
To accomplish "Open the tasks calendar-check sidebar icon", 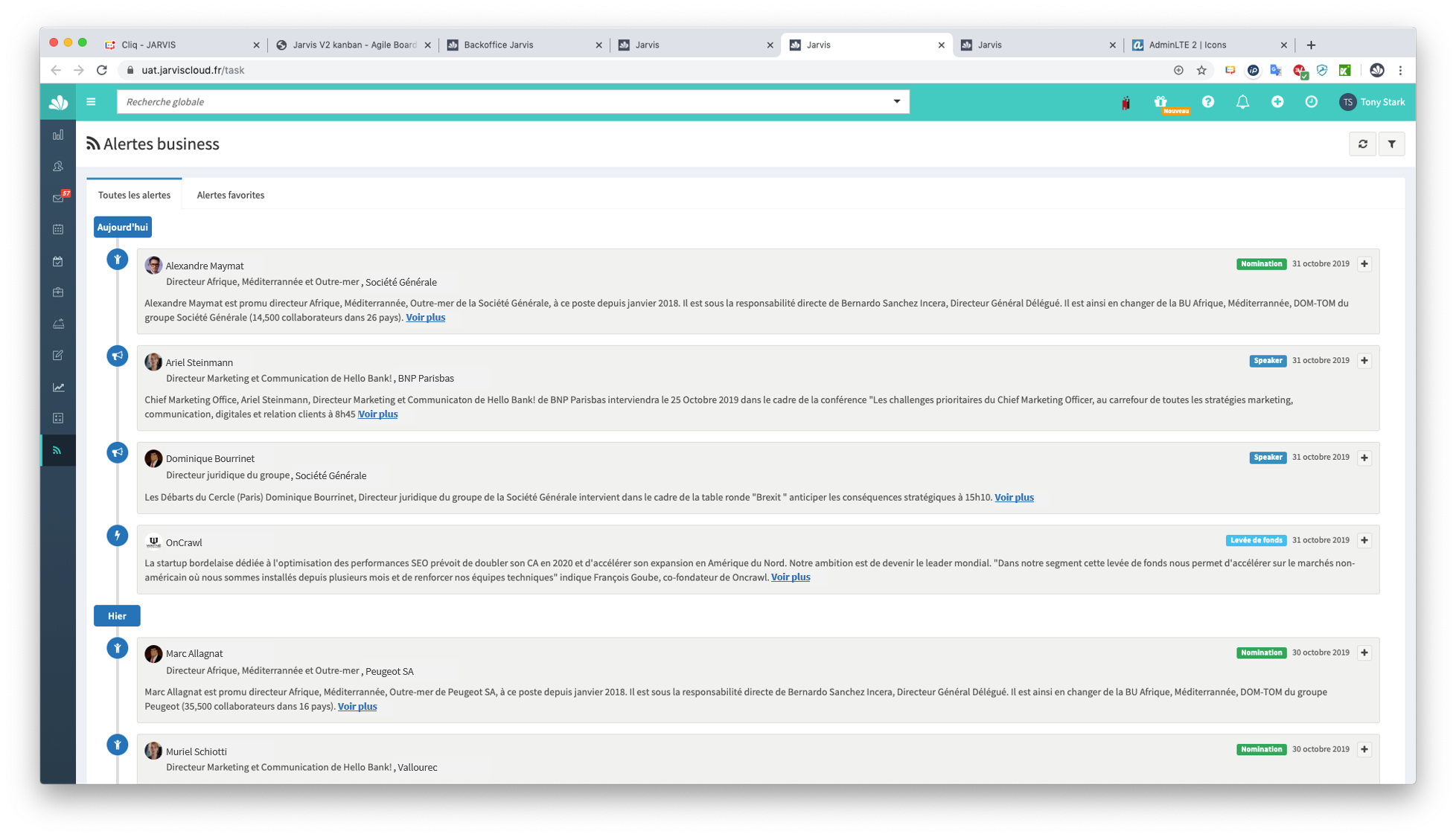I will tap(58, 261).
